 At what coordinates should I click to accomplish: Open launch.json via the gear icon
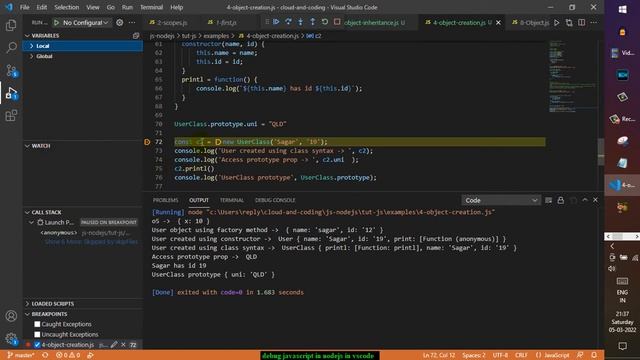tap(120, 22)
